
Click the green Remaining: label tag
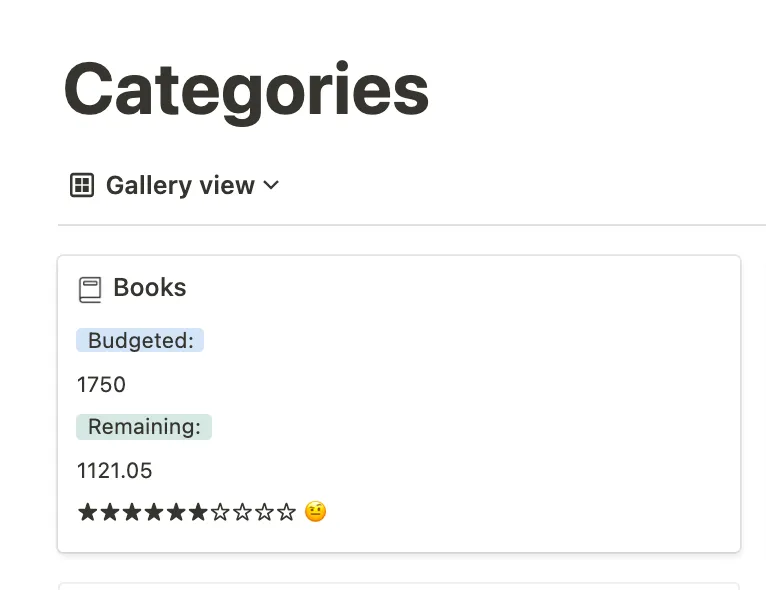pyautogui.click(x=144, y=427)
